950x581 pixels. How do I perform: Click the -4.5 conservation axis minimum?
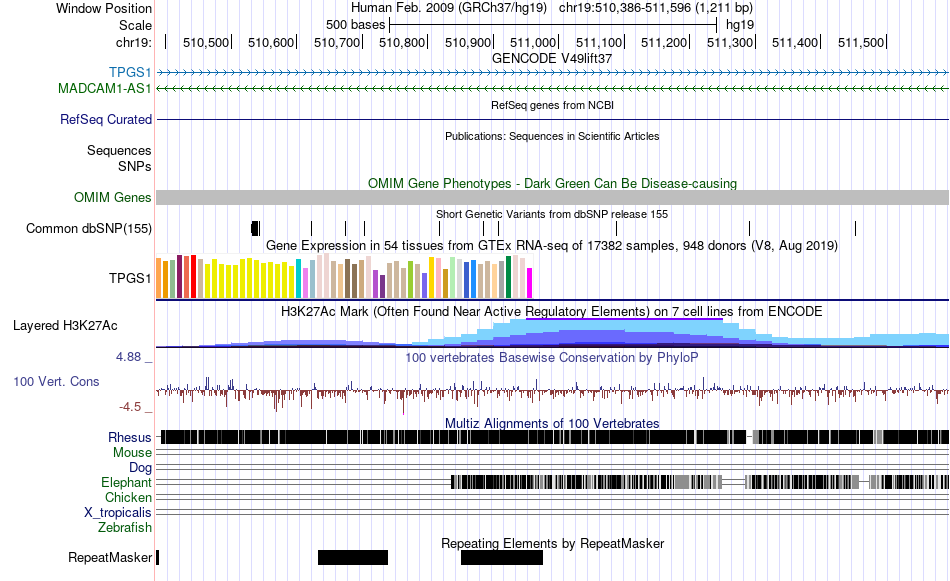[x=130, y=407]
